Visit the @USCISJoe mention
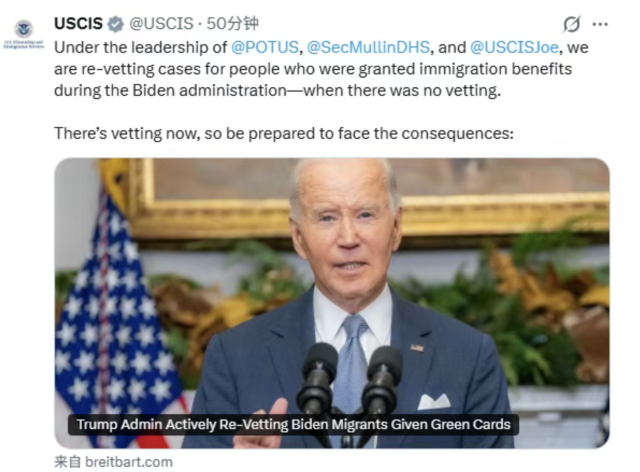This screenshot has height=472, width=640. 514,47
